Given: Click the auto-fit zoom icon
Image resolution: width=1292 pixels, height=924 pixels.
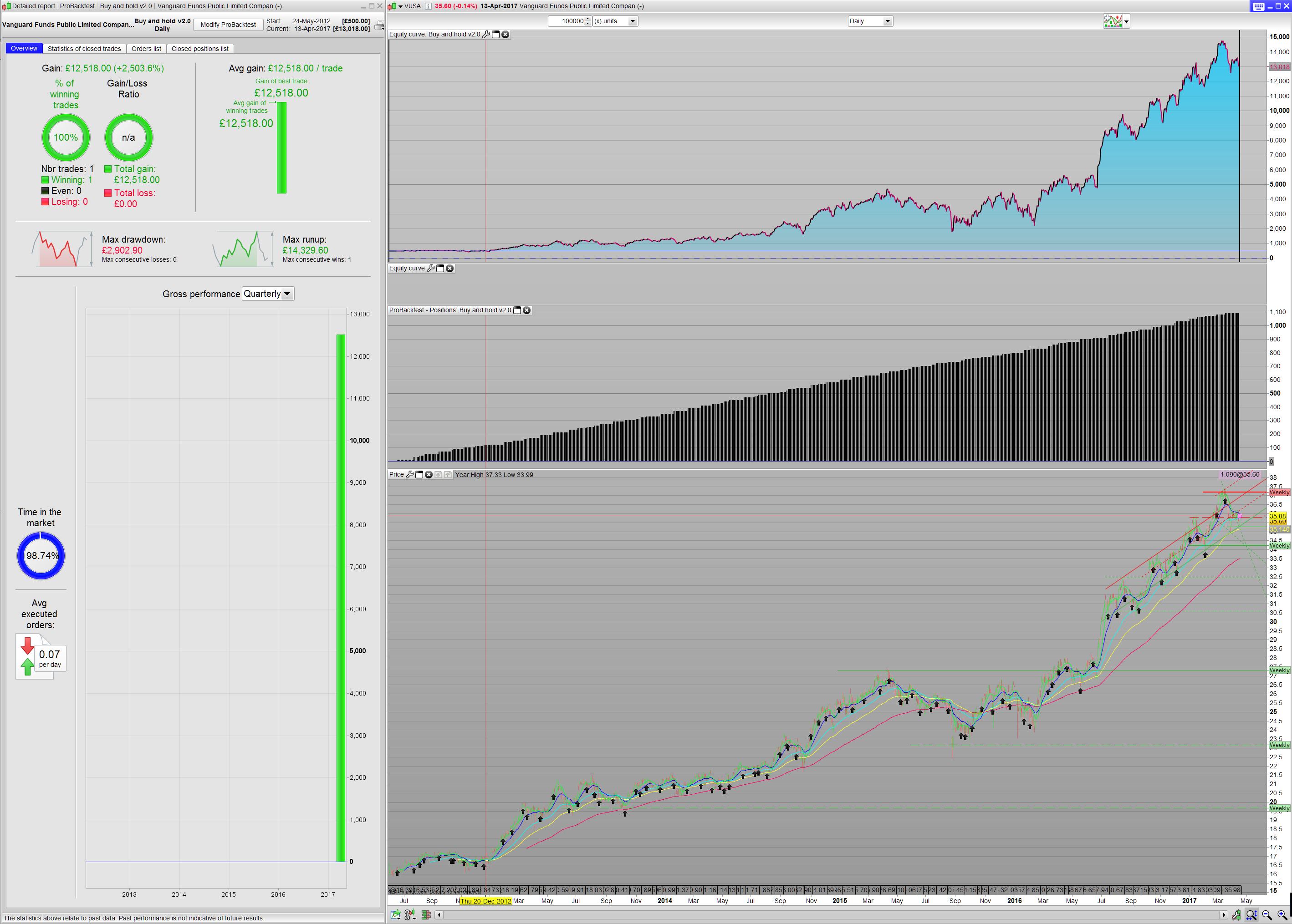Looking at the screenshot, I should (x=1251, y=915).
